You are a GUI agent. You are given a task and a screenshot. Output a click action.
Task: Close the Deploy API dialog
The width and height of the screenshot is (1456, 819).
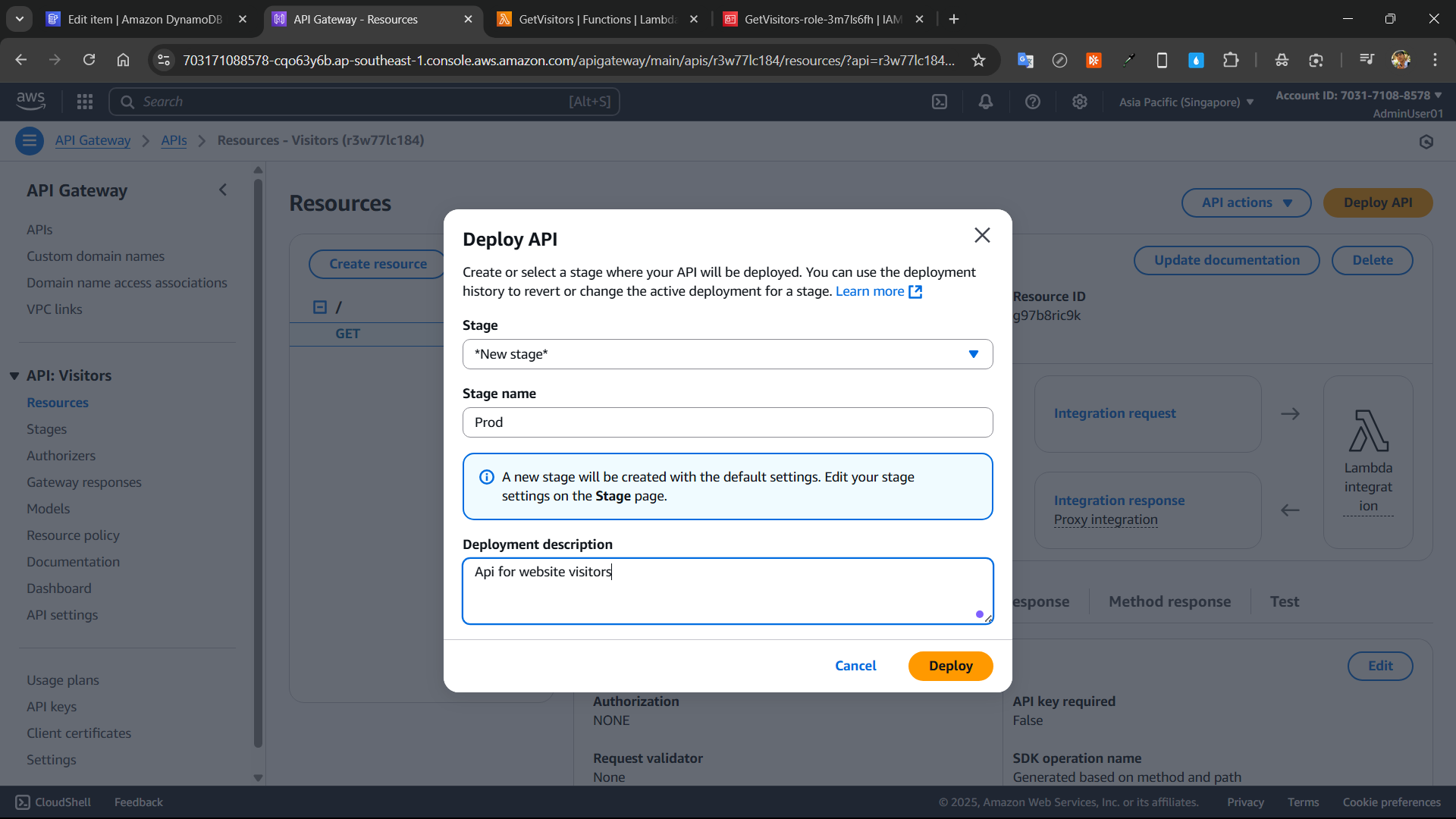[982, 235]
